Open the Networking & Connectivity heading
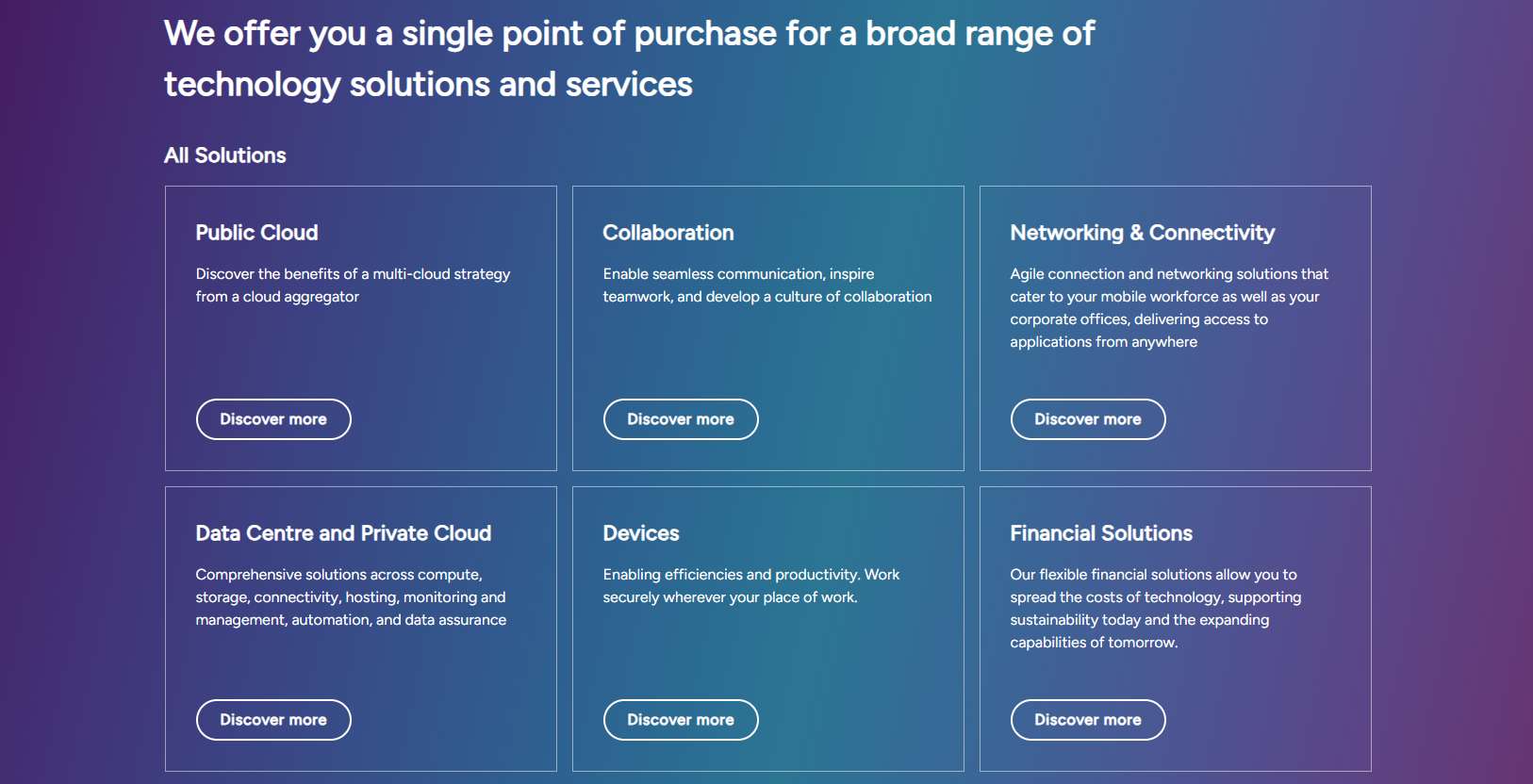The width and height of the screenshot is (1533, 784). tap(1142, 233)
